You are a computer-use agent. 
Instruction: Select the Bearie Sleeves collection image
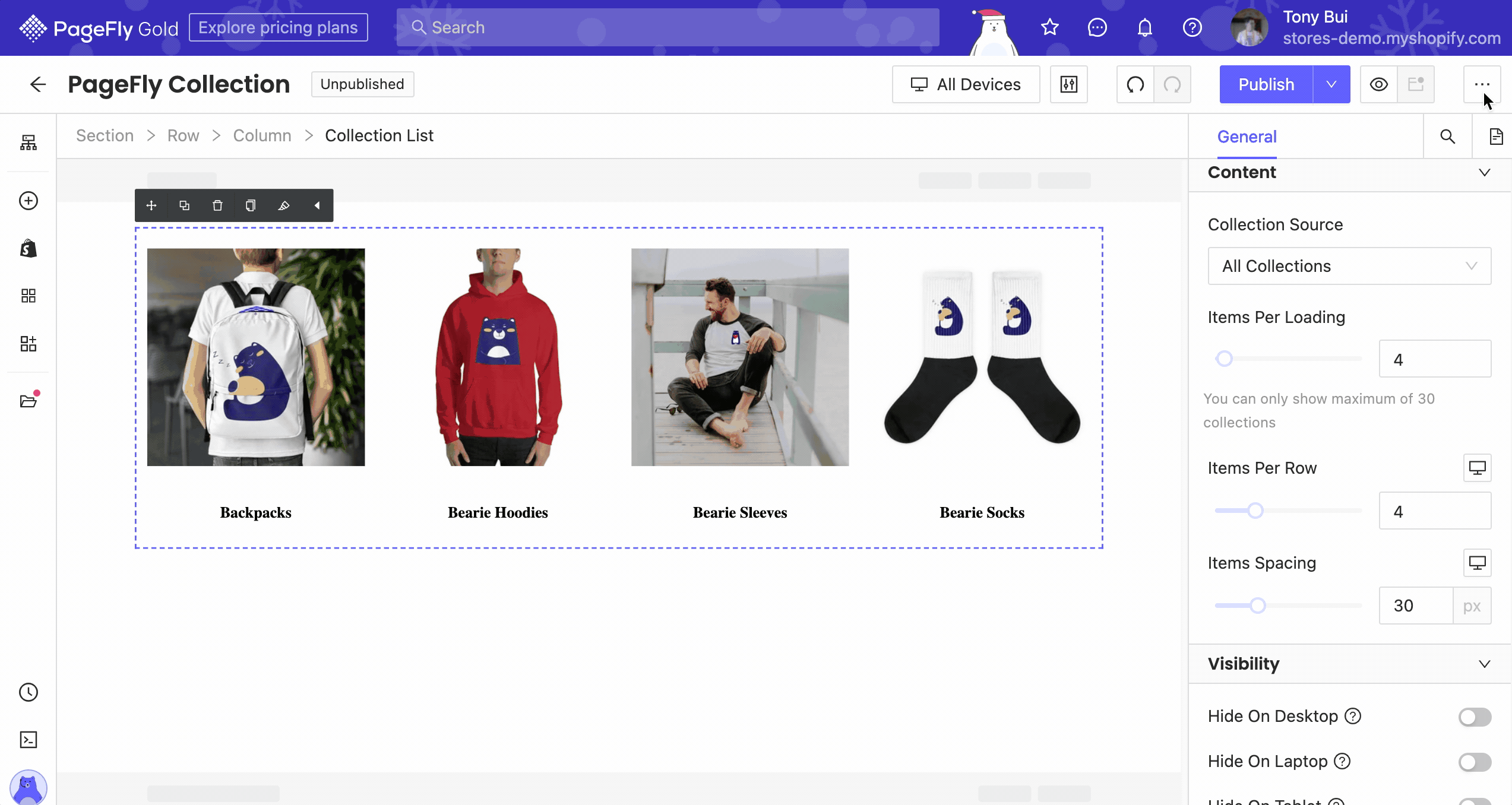(x=740, y=357)
